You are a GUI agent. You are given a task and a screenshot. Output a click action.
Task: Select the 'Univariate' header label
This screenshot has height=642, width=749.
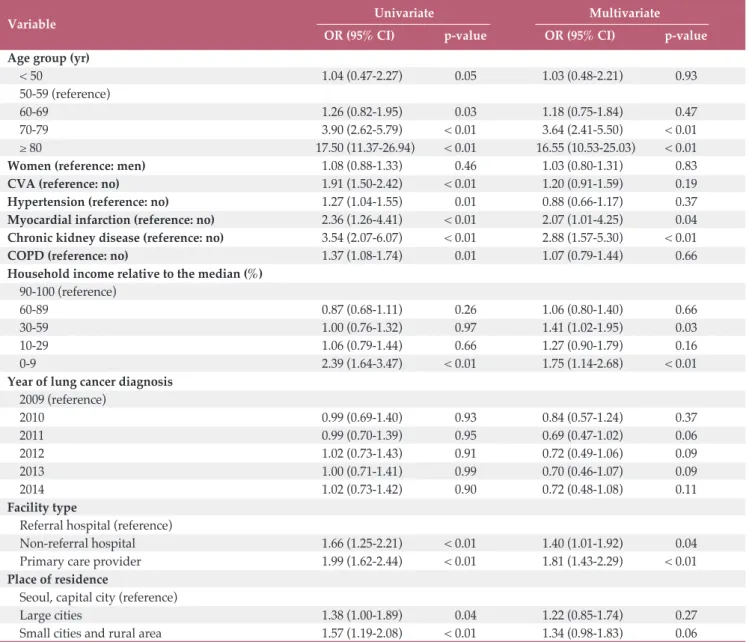[404, 13]
